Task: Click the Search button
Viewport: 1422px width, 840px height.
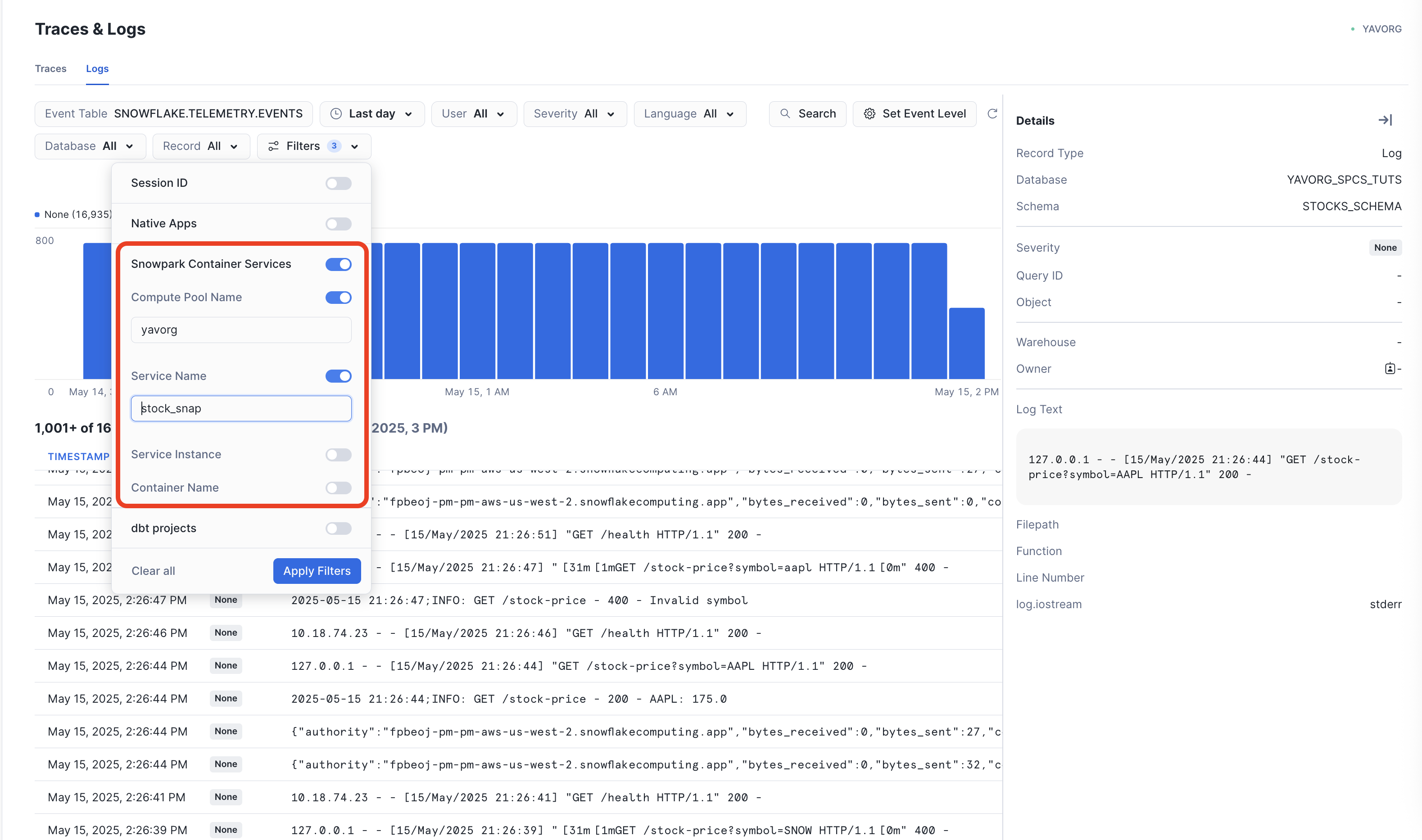Action: pos(807,114)
